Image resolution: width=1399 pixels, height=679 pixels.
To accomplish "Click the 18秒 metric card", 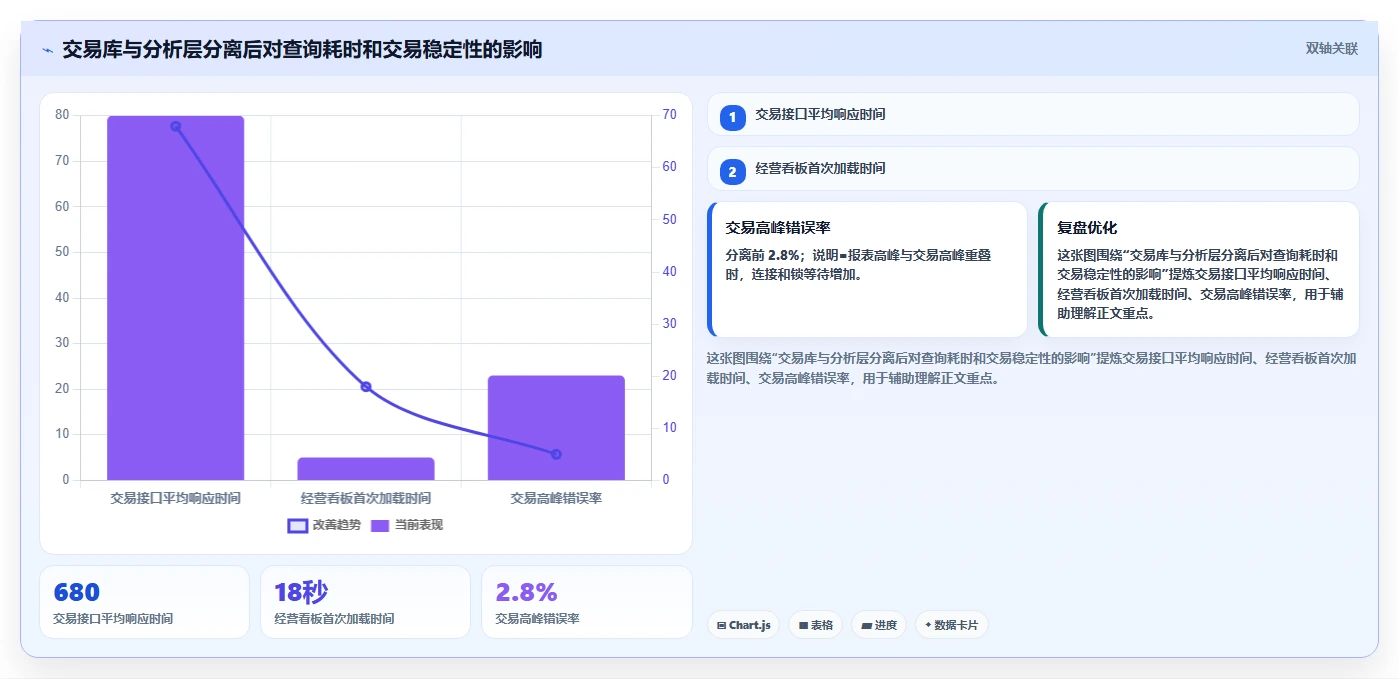I will point(365,602).
